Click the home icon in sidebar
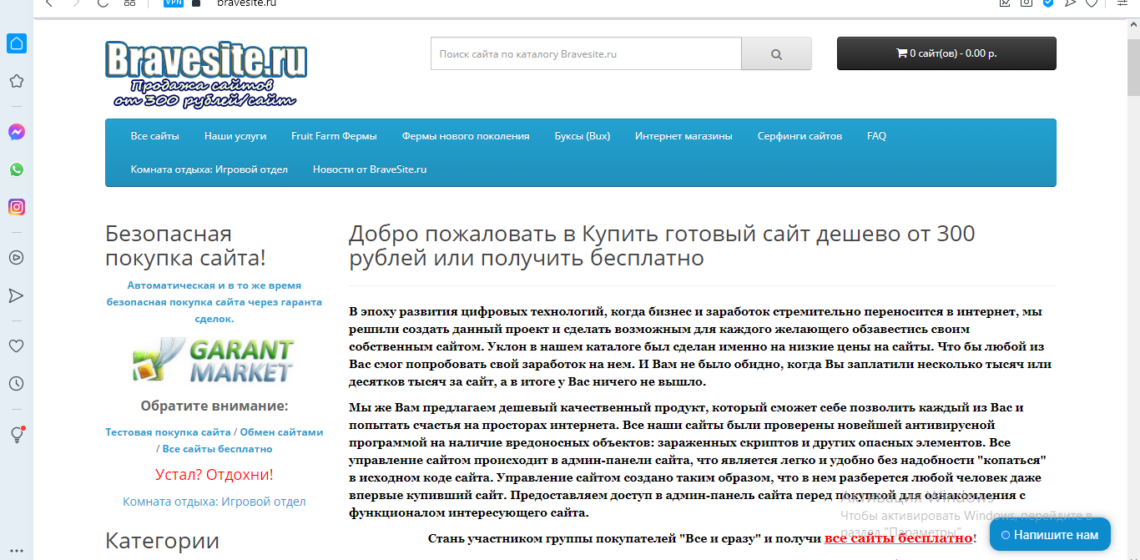This screenshot has width=1140, height=560. [x=16, y=44]
